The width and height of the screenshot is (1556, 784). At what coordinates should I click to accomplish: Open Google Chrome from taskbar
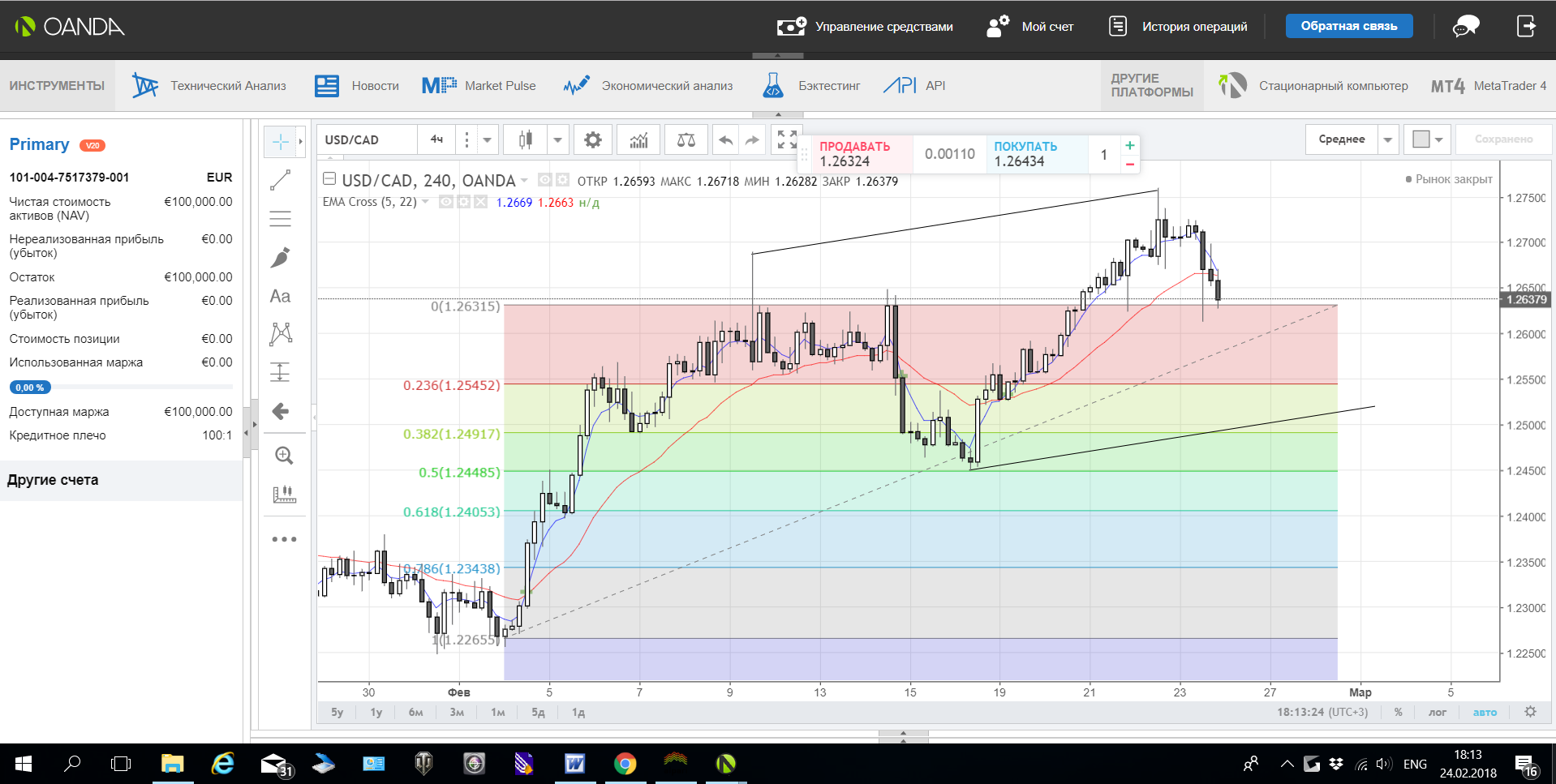coord(625,764)
